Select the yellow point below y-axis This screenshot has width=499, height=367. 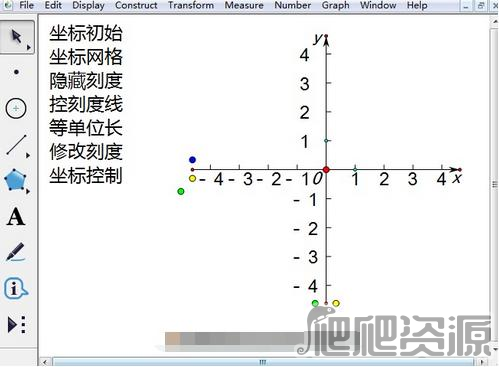[x=336, y=303]
